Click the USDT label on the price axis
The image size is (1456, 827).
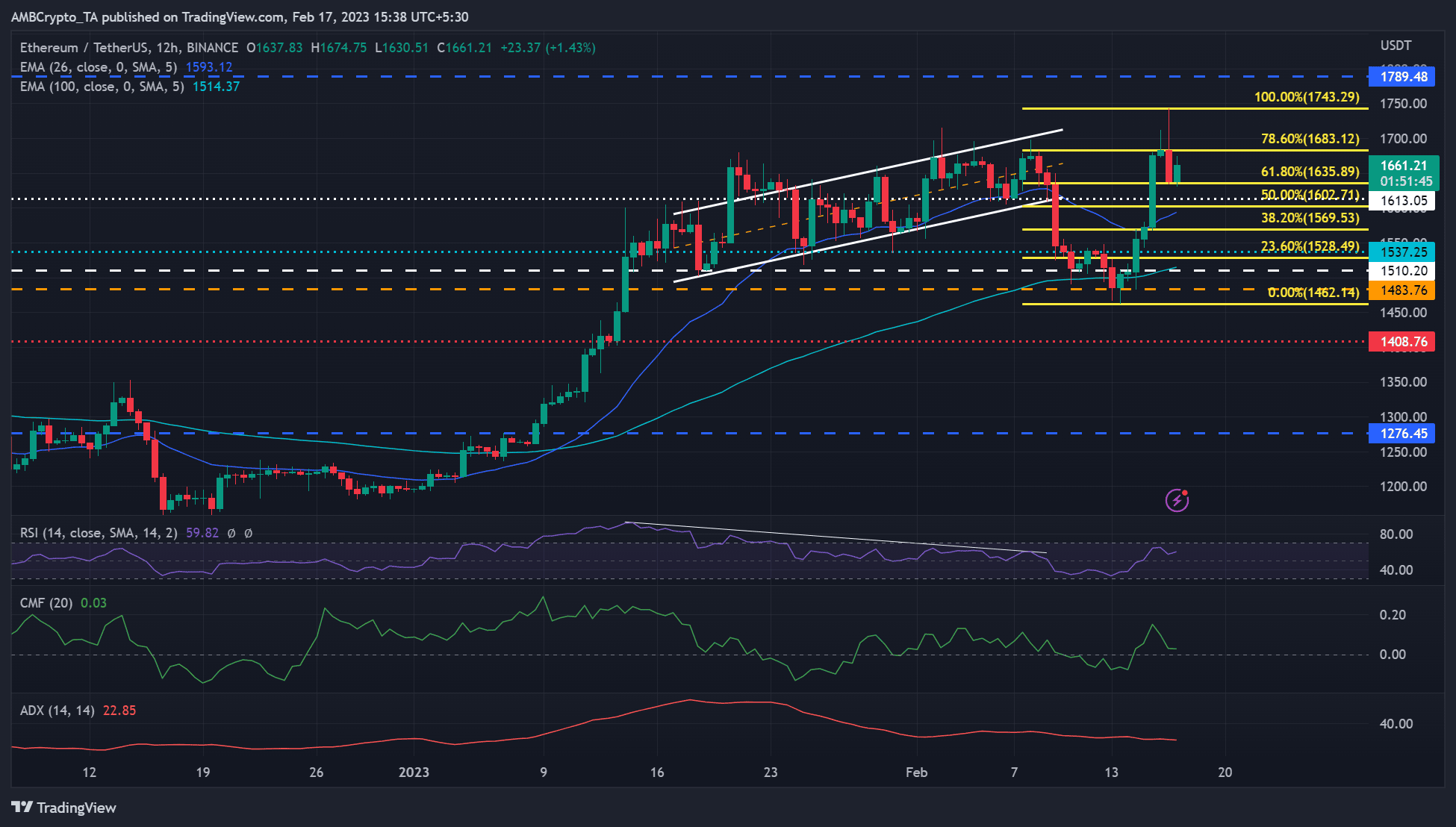(1396, 45)
